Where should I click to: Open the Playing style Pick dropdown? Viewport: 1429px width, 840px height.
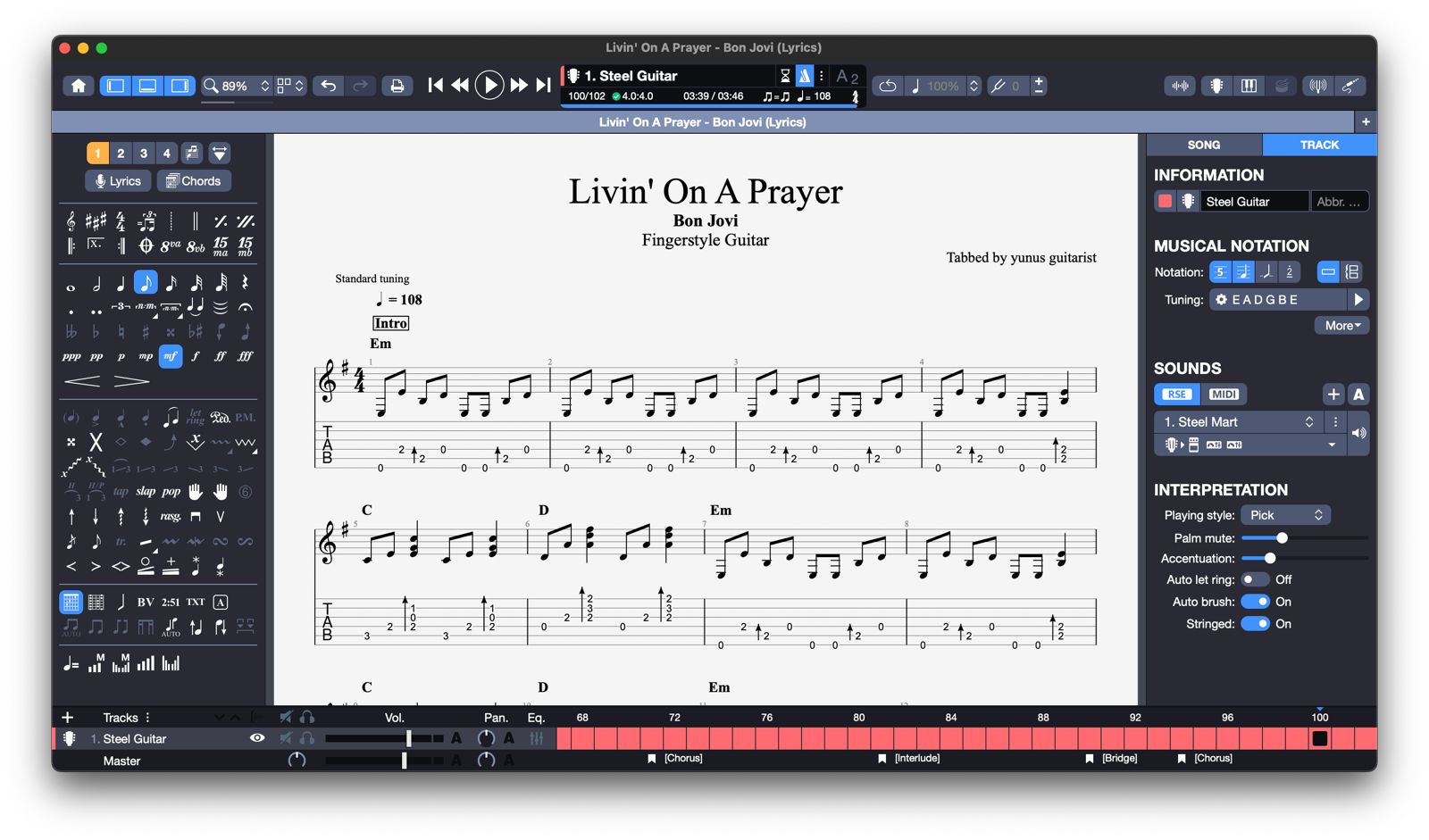1285,515
